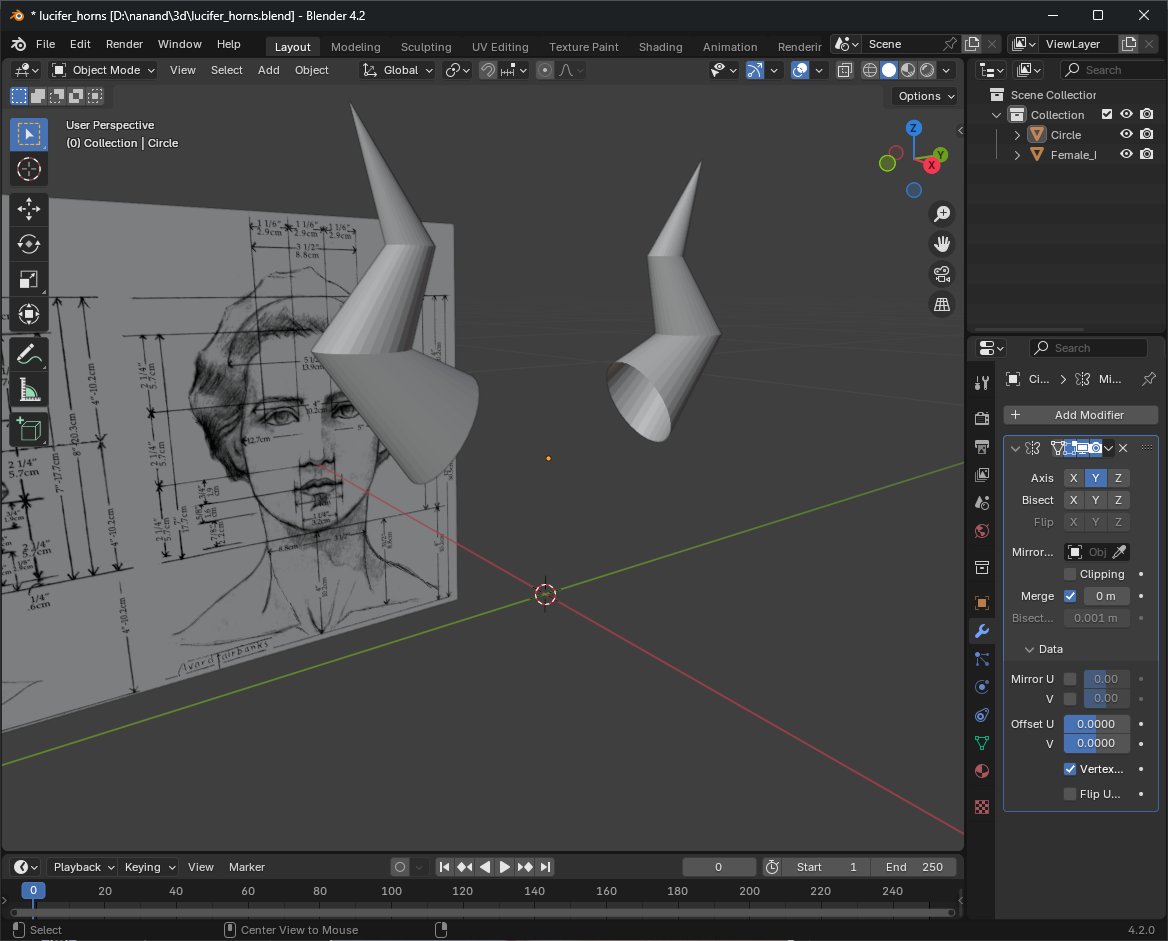
Task: Toggle camera view in viewport
Action: point(941,274)
